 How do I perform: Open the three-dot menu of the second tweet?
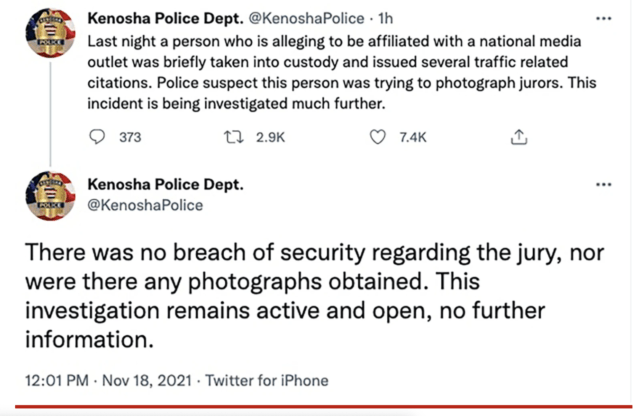(604, 185)
